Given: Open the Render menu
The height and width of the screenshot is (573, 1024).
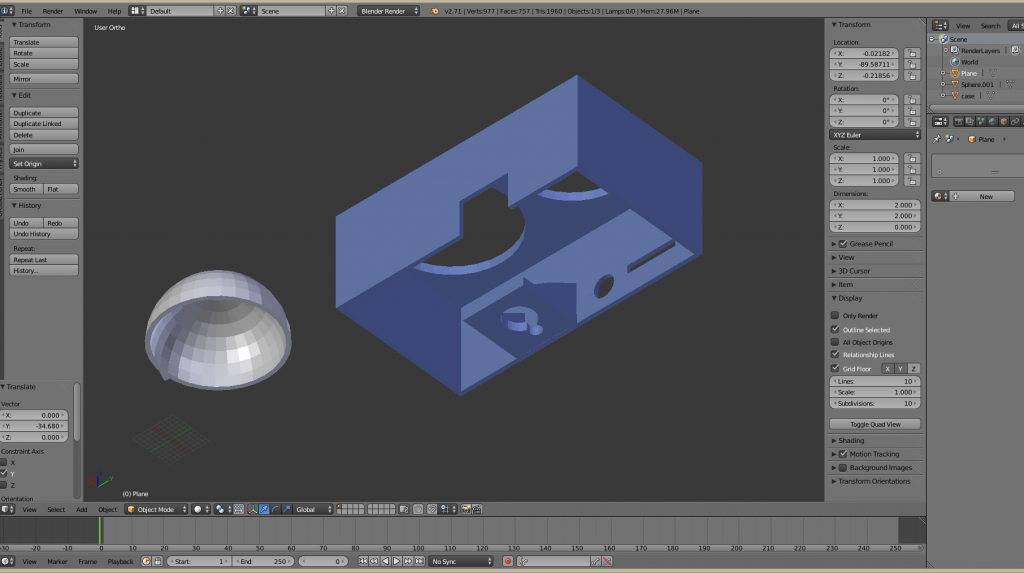Looking at the screenshot, I should click(x=53, y=11).
